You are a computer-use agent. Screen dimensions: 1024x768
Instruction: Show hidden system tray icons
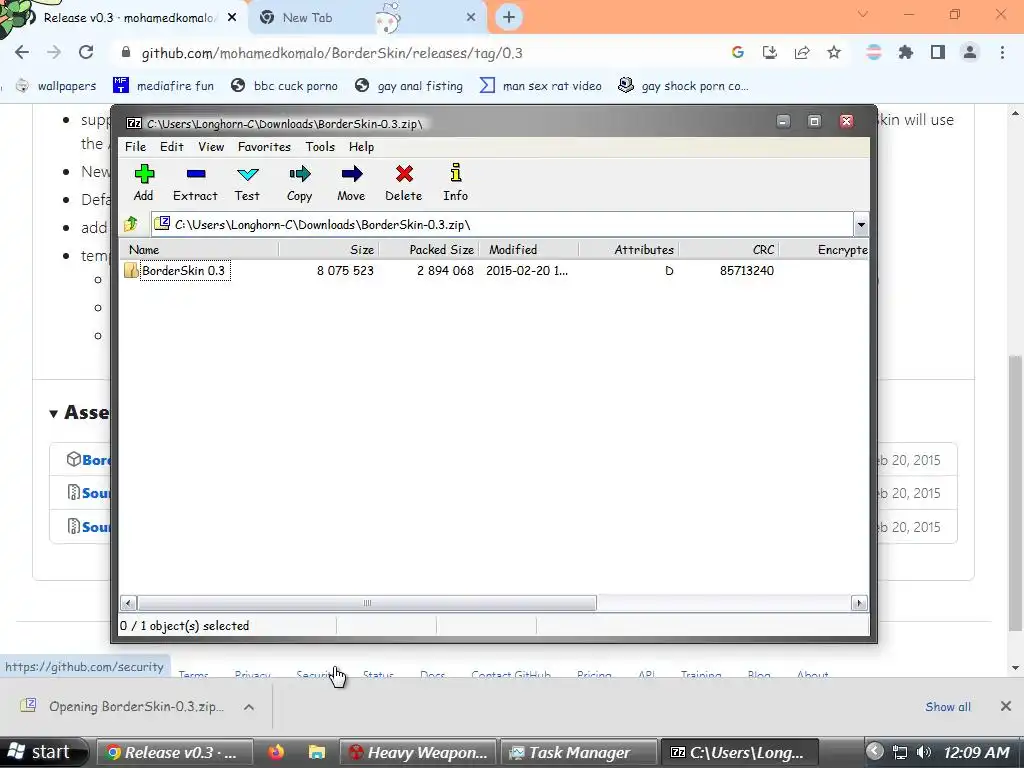tap(875, 752)
